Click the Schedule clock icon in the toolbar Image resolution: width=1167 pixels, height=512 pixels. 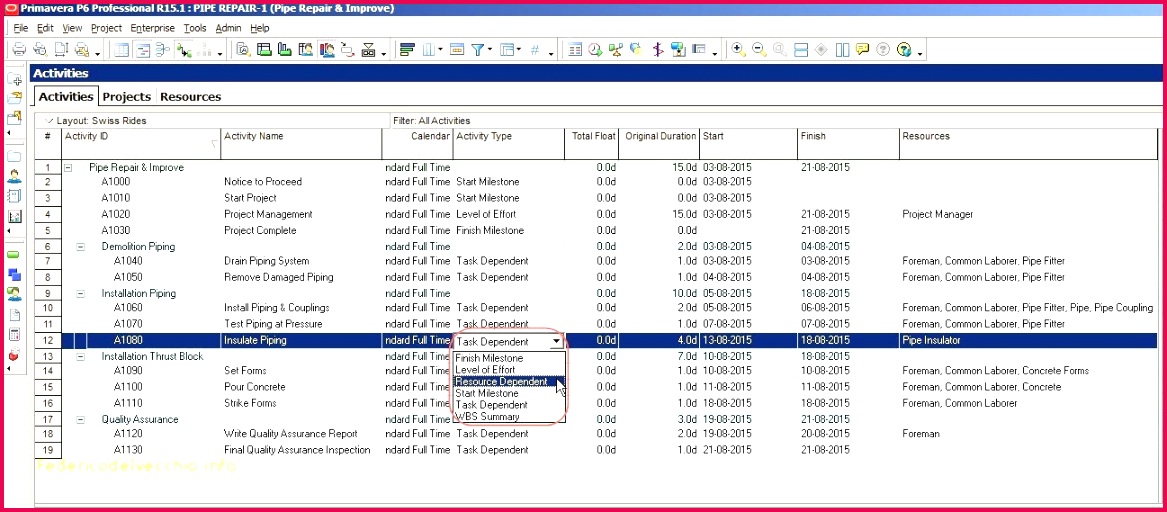(x=595, y=49)
